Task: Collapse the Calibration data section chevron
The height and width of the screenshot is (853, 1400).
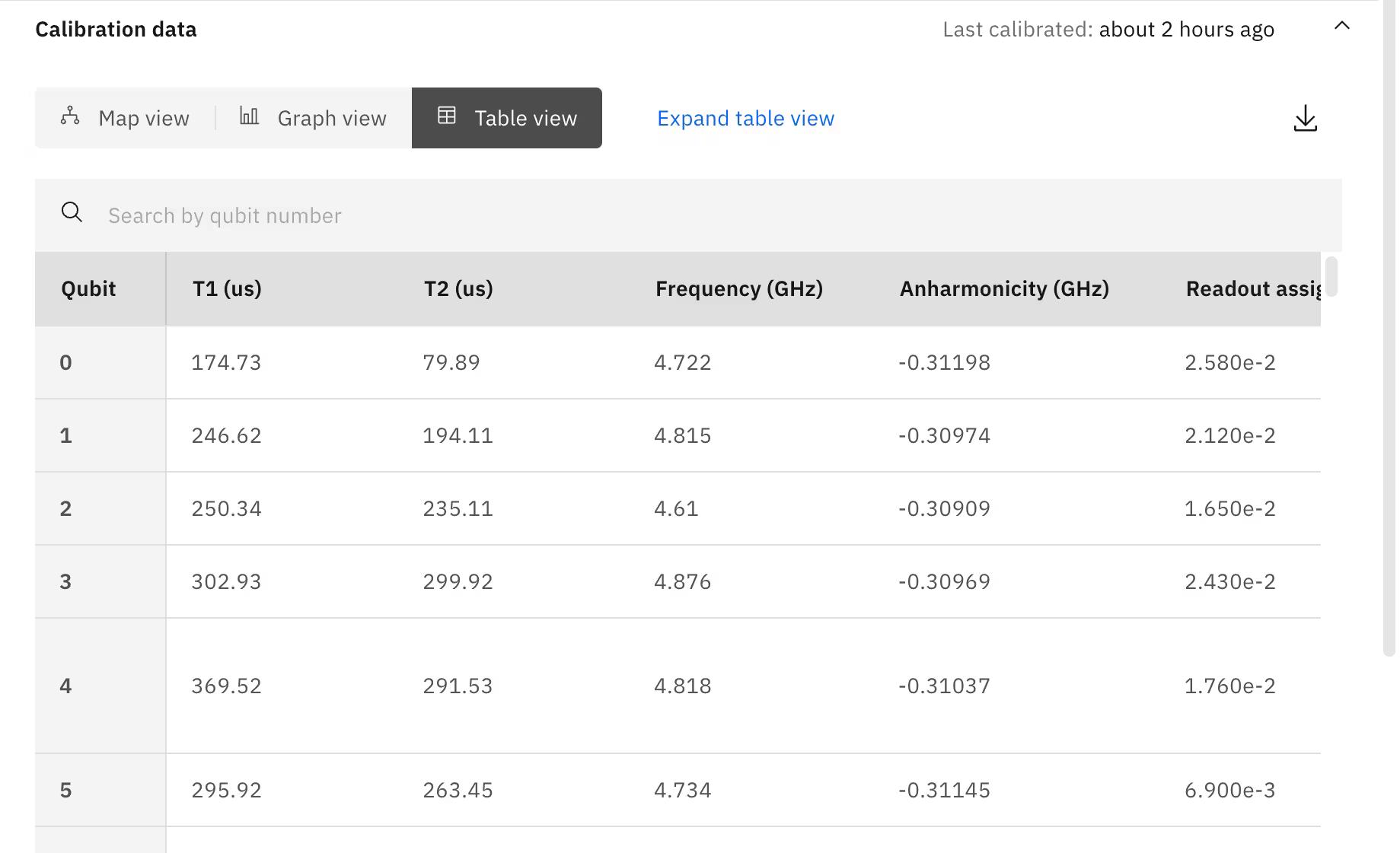Action: [1342, 26]
